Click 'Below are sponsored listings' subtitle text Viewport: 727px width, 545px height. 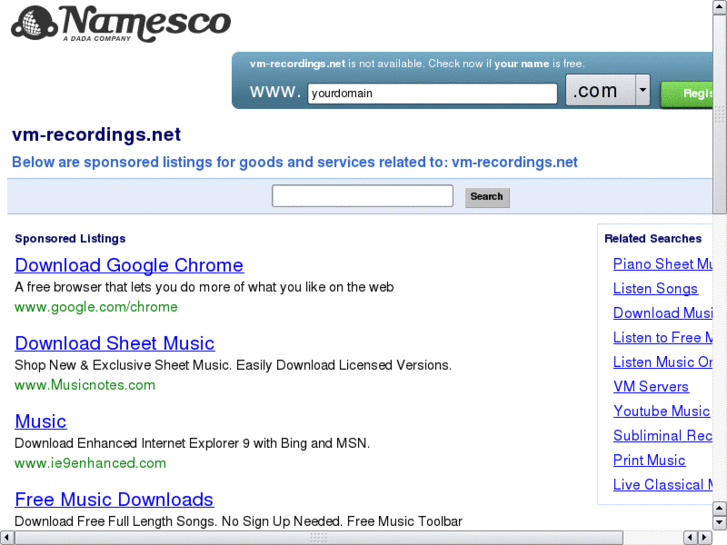click(295, 162)
